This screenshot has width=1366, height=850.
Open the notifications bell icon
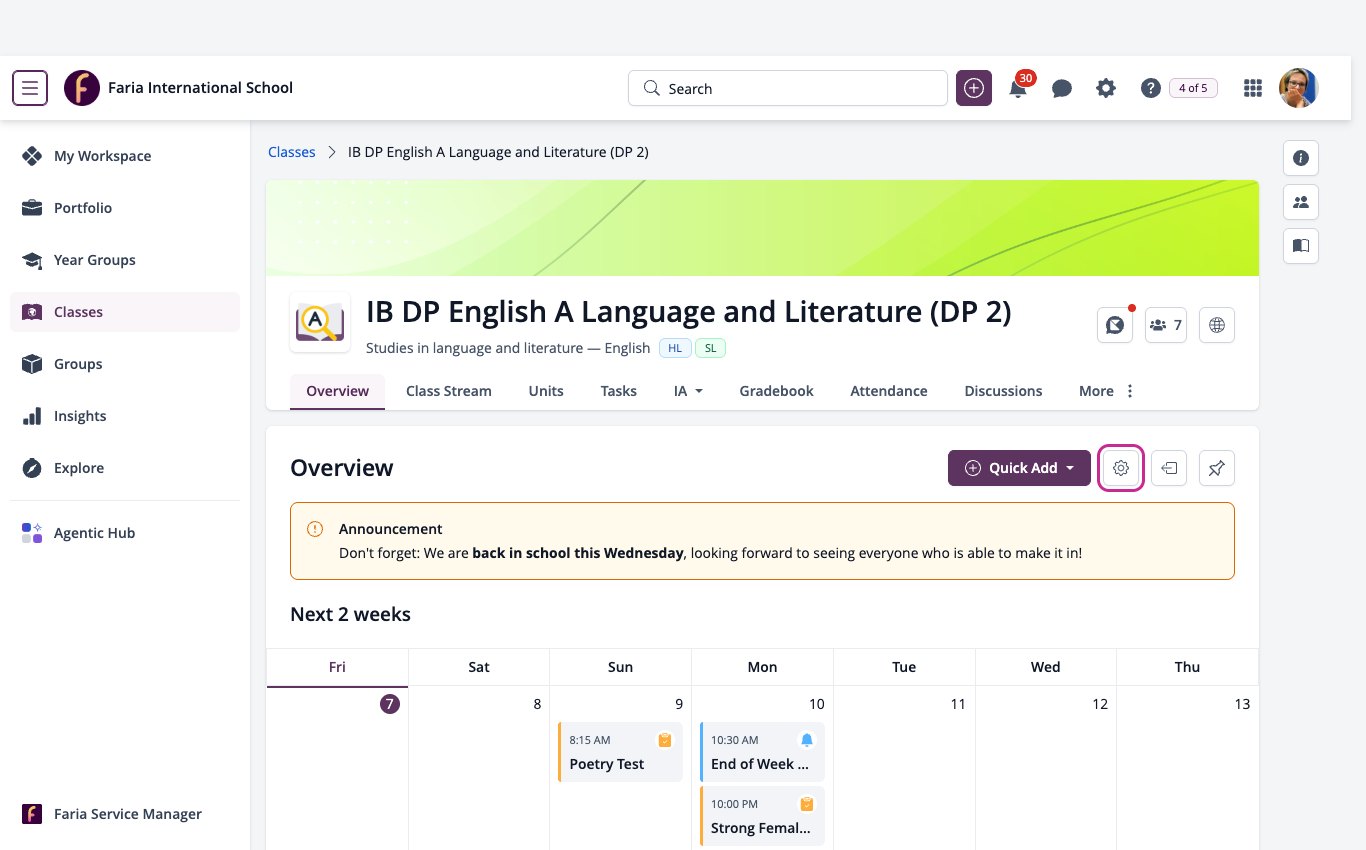point(1018,88)
